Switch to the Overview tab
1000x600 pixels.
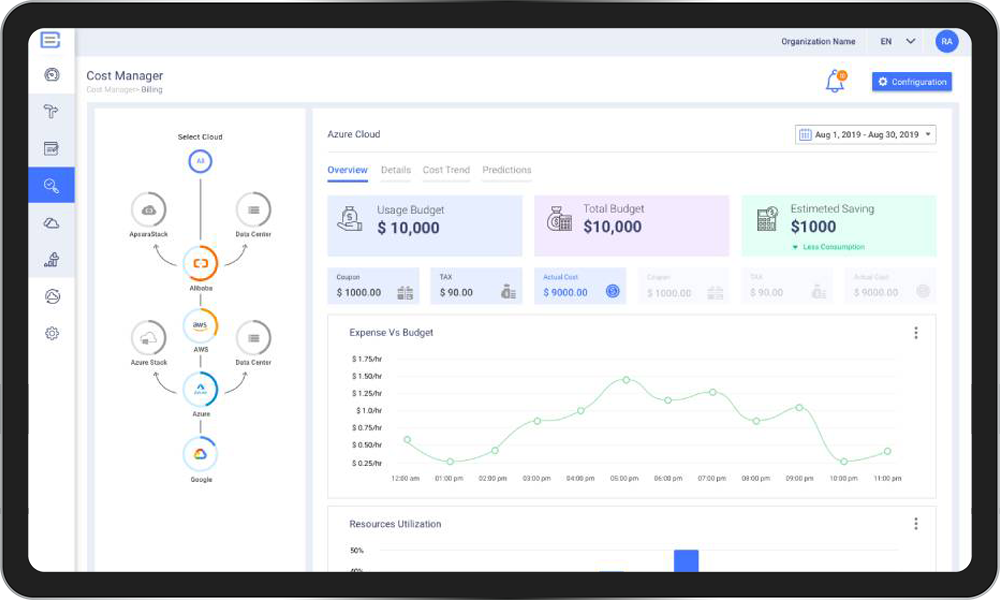(348, 170)
